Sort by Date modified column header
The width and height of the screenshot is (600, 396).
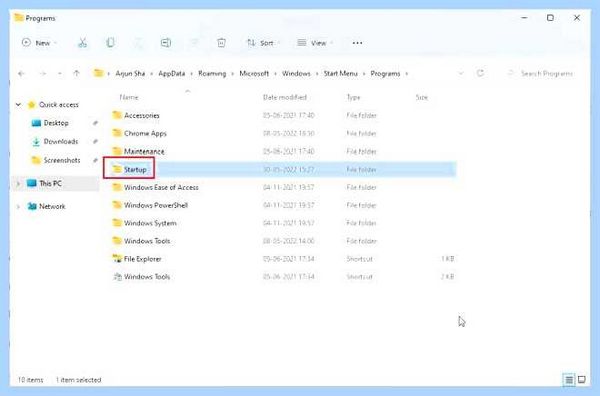pyautogui.click(x=285, y=98)
